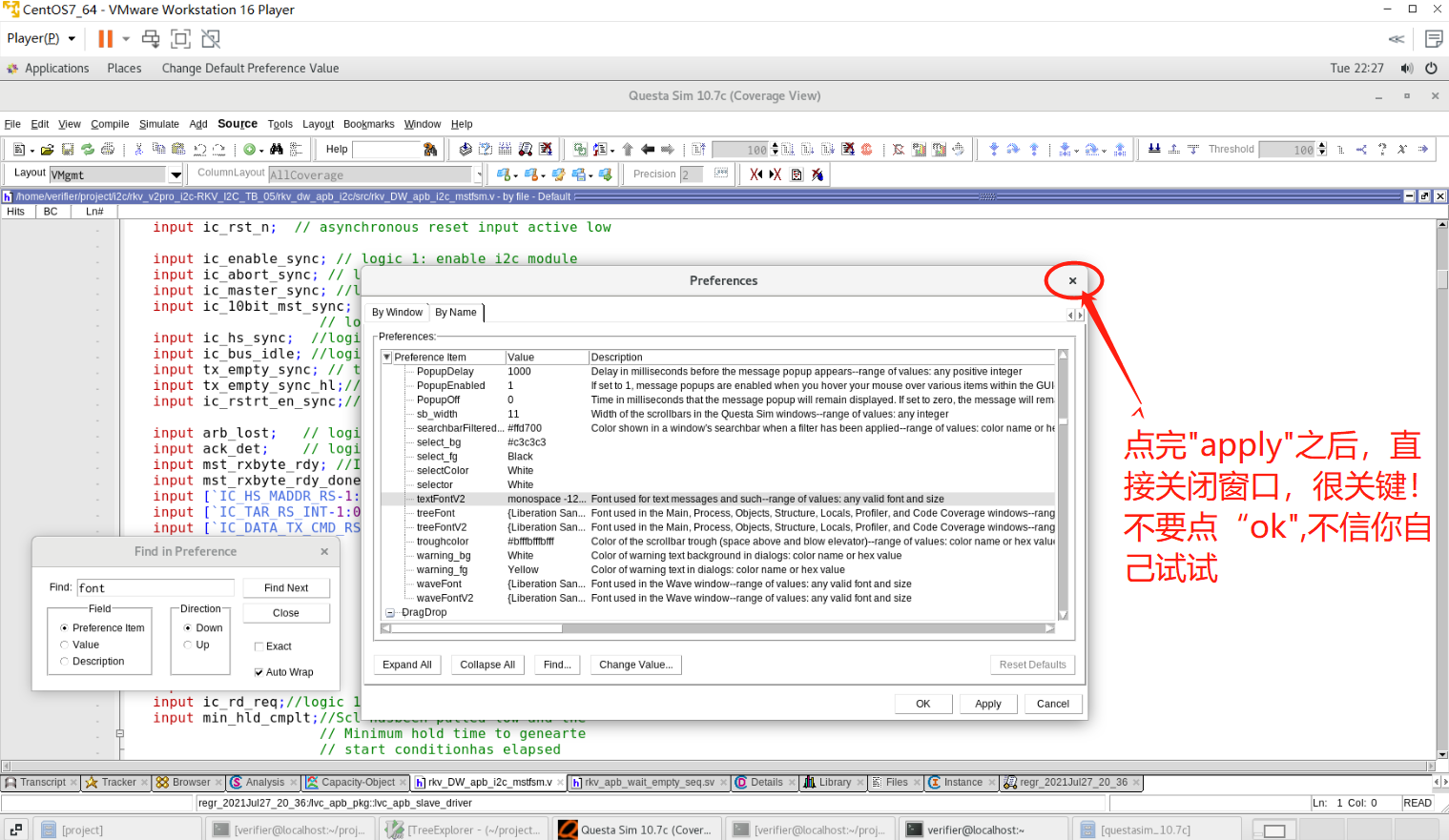Select the Down direction radio button
Image resolution: width=1449 pixels, height=840 pixels.
tap(188, 628)
